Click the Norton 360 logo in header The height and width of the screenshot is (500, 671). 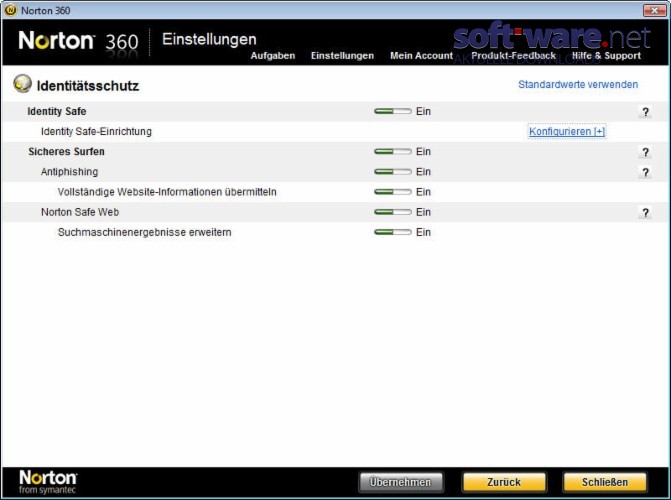coord(78,42)
